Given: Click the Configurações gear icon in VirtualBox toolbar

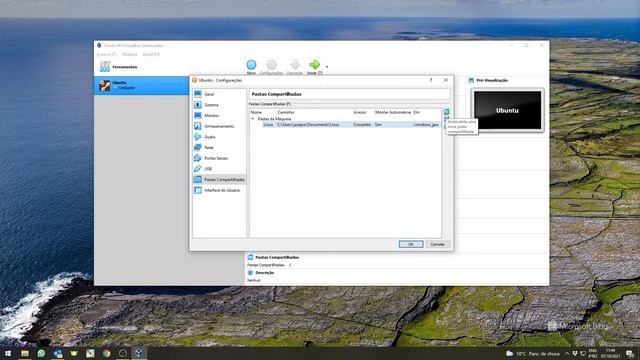Looking at the screenshot, I should click(x=271, y=64).
